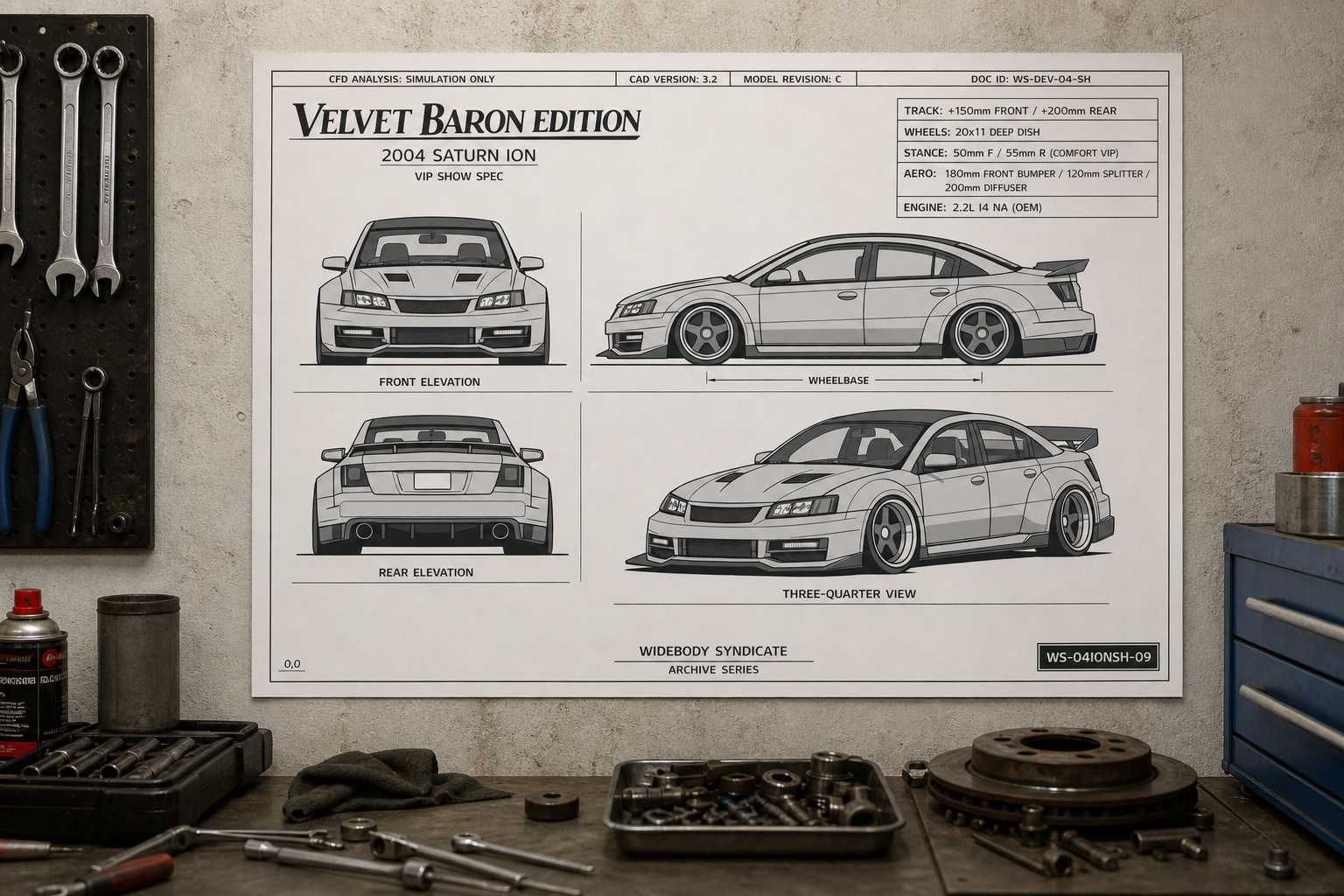The width and height of the screenshot is (1344, 896).
Task: Select the '2004 SATURN ION' subtitle
Action: [x=458, y=156]
